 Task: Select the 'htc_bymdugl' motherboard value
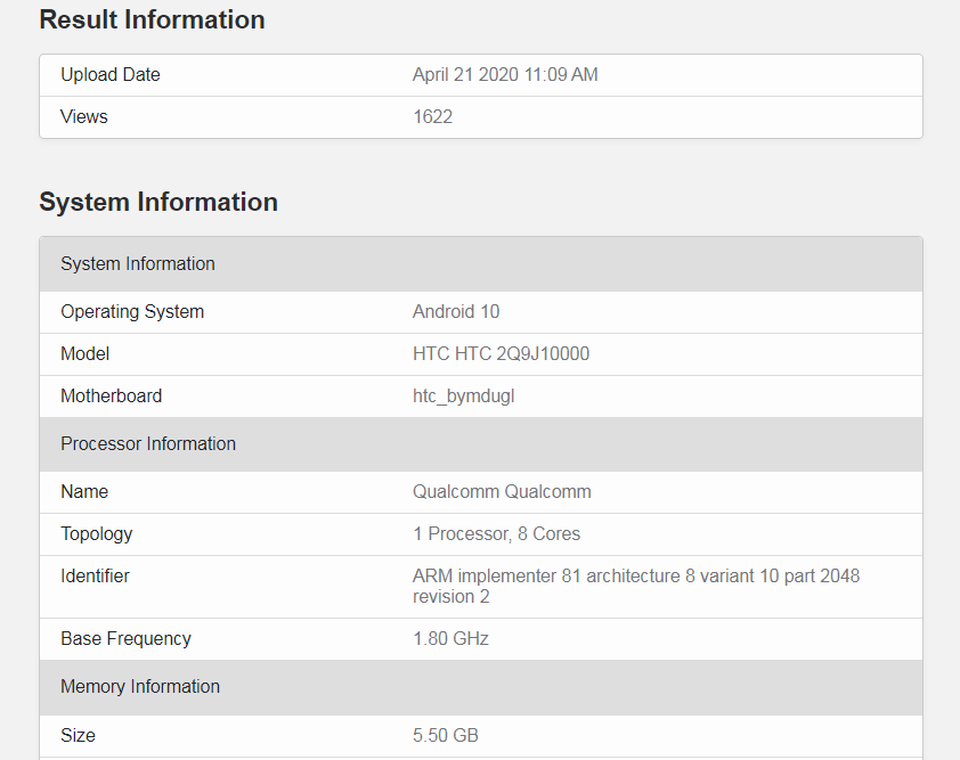463,396
